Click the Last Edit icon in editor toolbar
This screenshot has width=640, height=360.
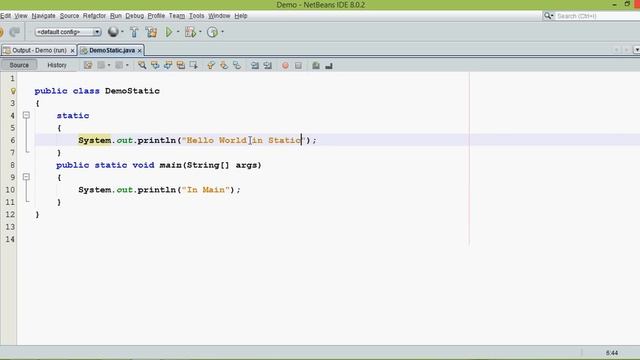pyautogui.click(x=88, y=65)
